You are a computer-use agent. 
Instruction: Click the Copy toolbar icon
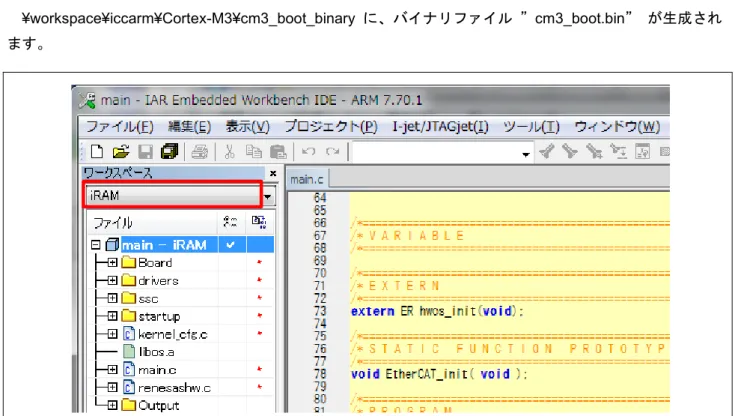click(254, 151)
